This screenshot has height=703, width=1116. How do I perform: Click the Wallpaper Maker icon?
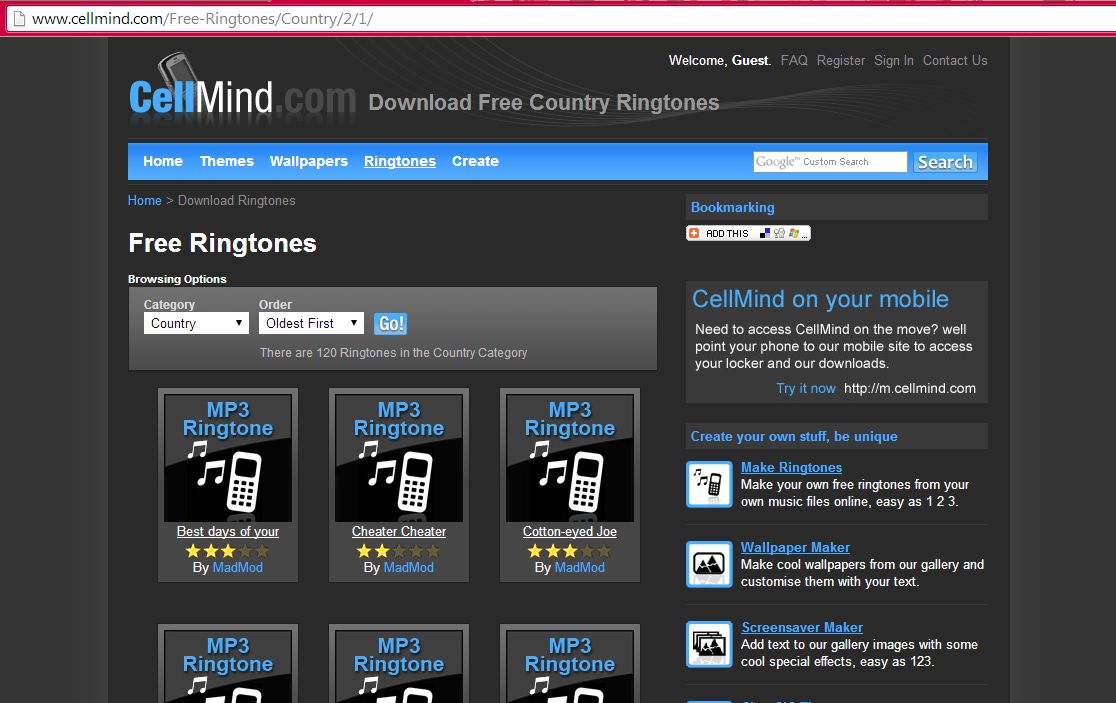(709, 564)
